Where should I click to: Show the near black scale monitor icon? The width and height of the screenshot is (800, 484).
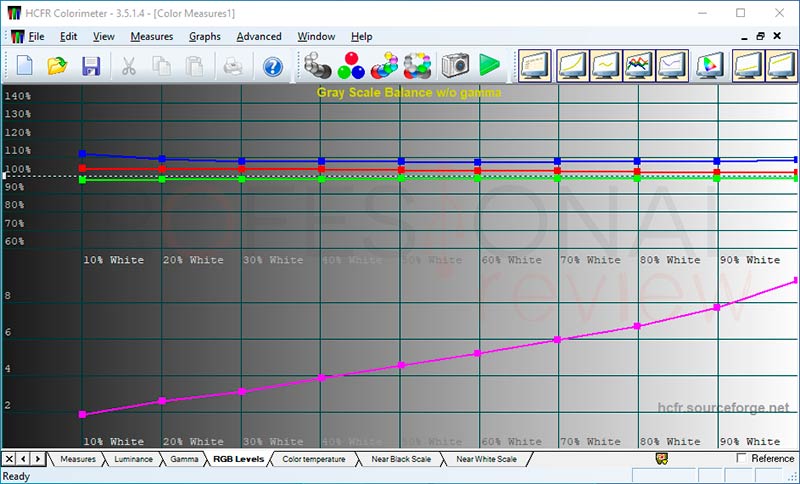(x=748, y=65)
